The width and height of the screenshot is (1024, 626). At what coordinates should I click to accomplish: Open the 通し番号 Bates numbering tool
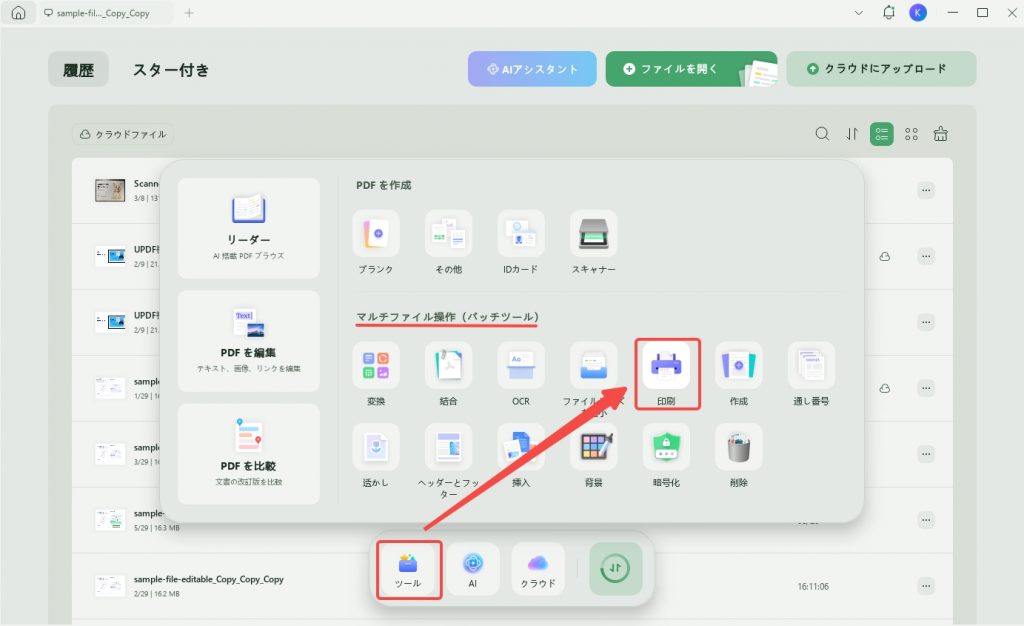811,366
